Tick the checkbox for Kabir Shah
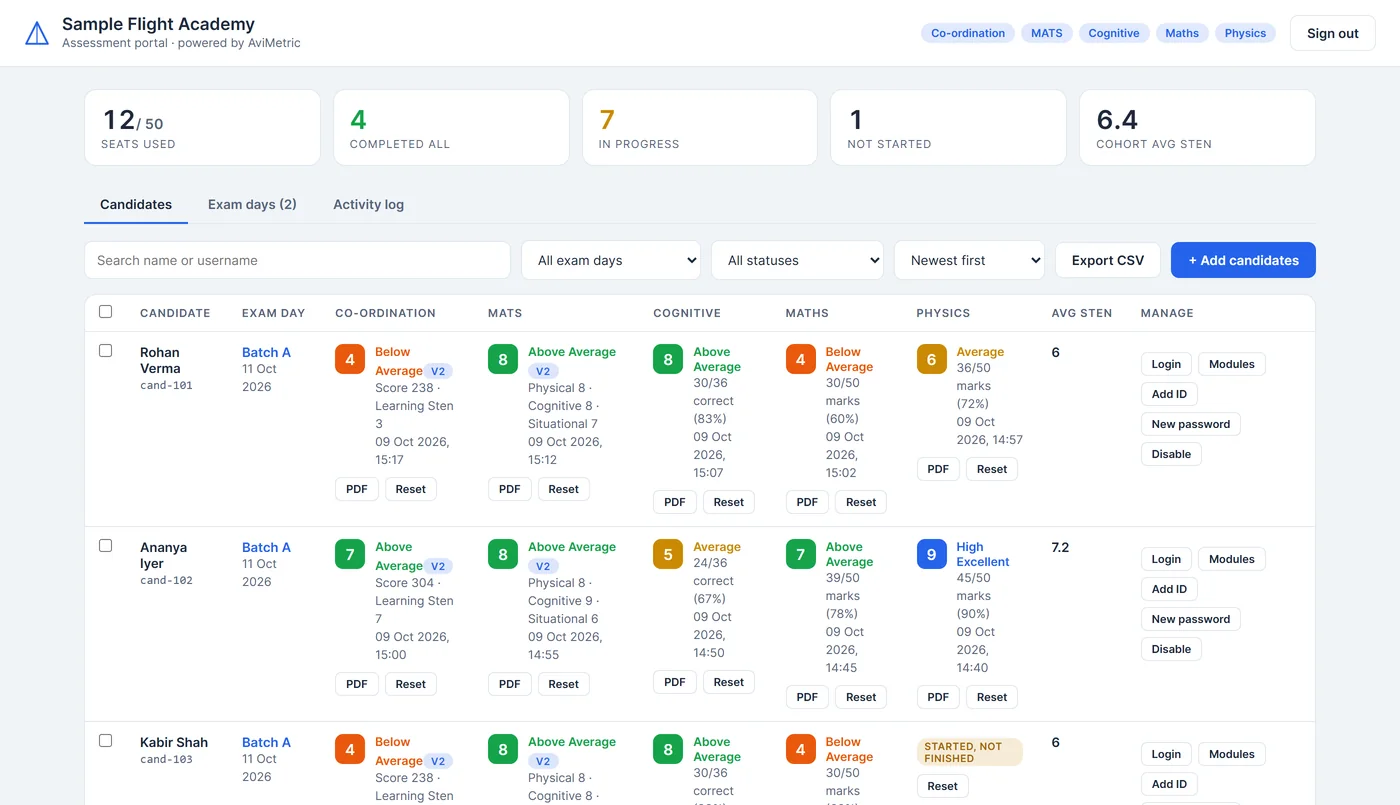 pos(106,741)
